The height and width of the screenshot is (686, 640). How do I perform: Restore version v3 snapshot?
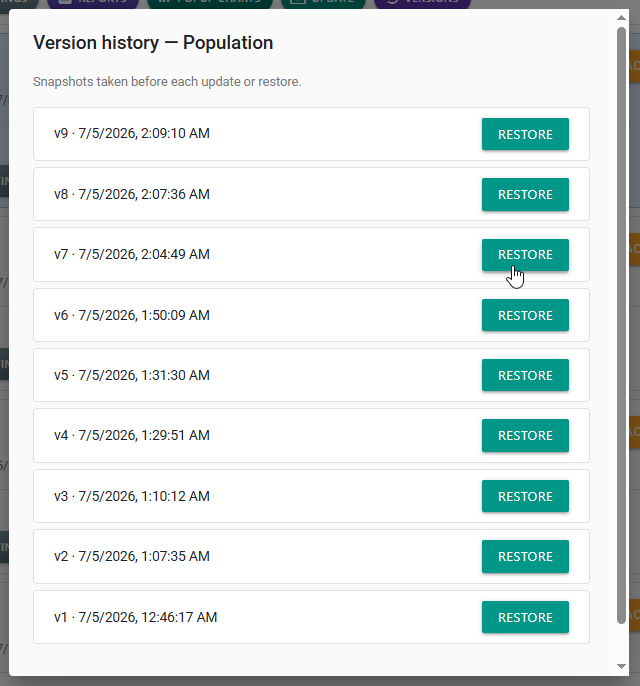[525, 496]
